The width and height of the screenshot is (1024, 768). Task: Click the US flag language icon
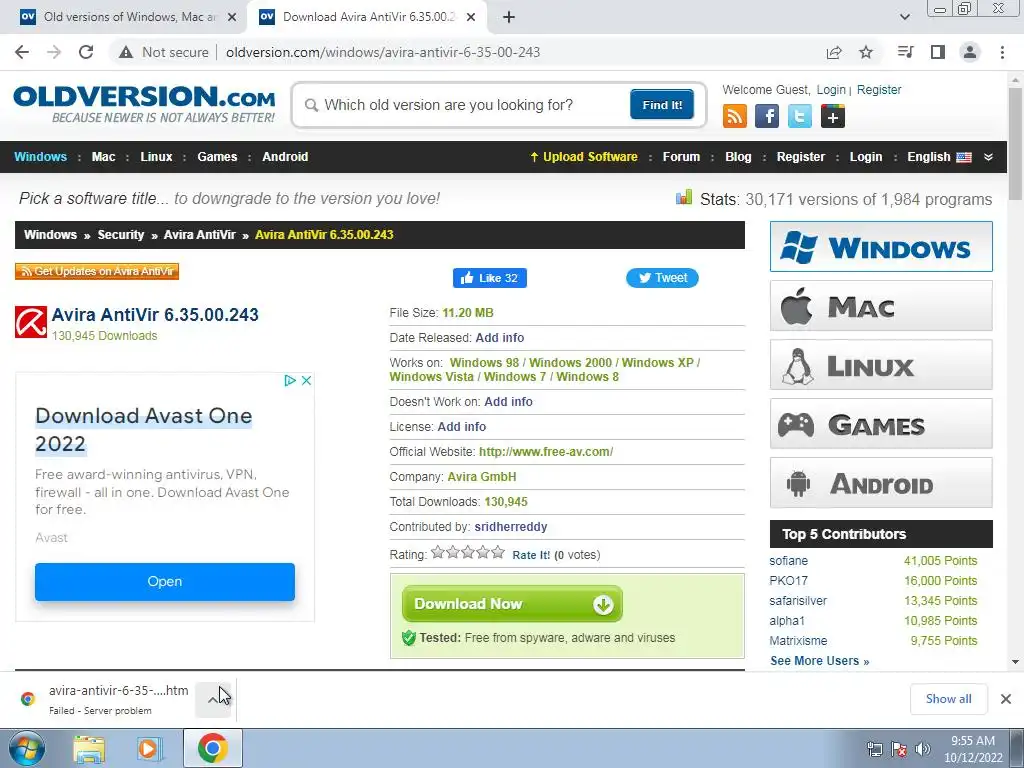click(x=964, y=157)
